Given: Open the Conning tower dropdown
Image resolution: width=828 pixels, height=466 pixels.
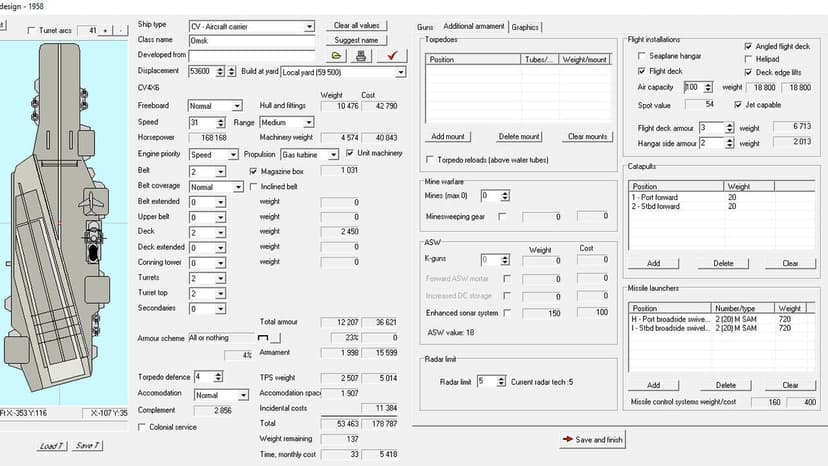Looking at the screenshot, I should [221, 263].
